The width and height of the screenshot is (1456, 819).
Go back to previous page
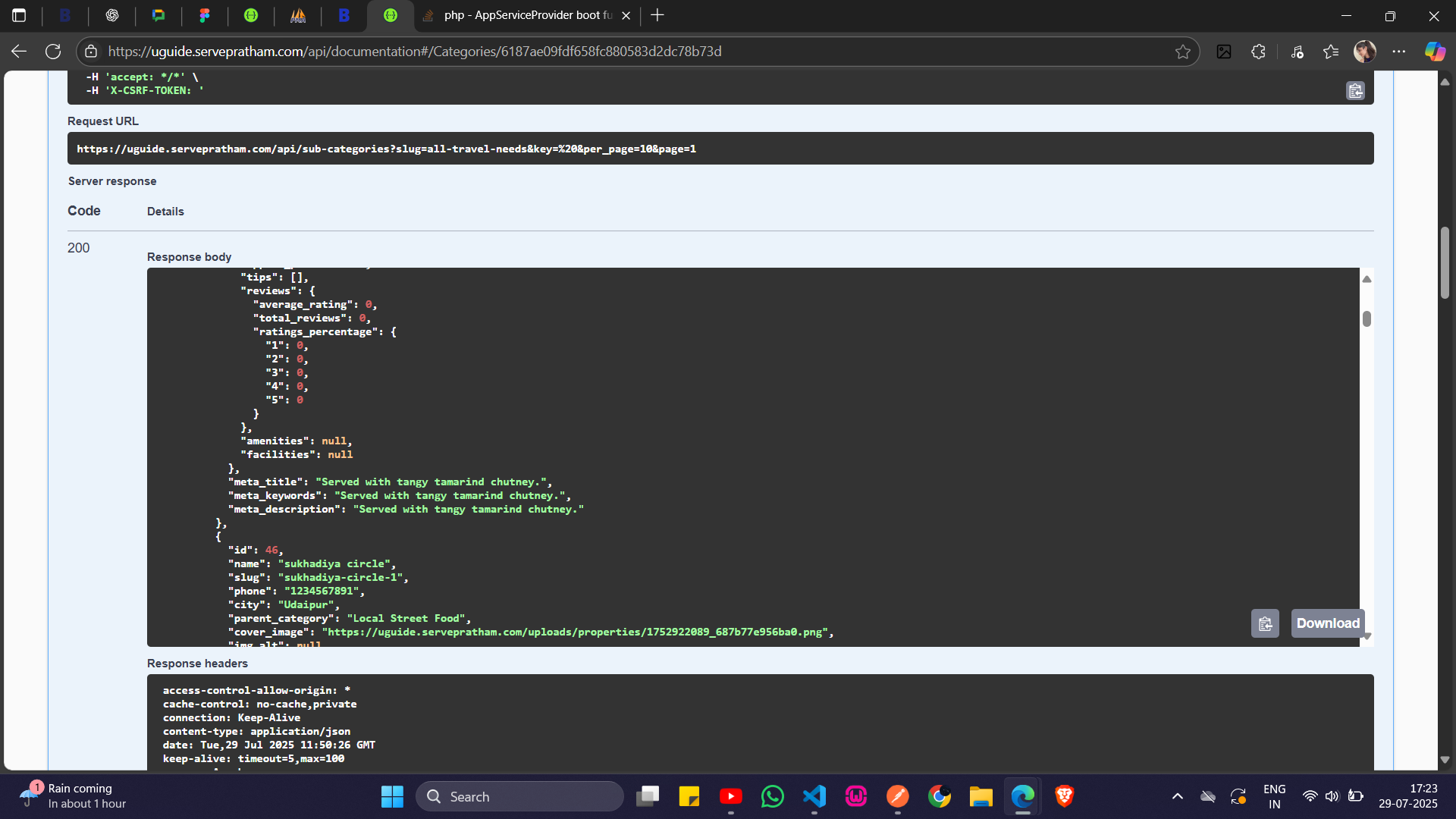[x=19, y=52]
